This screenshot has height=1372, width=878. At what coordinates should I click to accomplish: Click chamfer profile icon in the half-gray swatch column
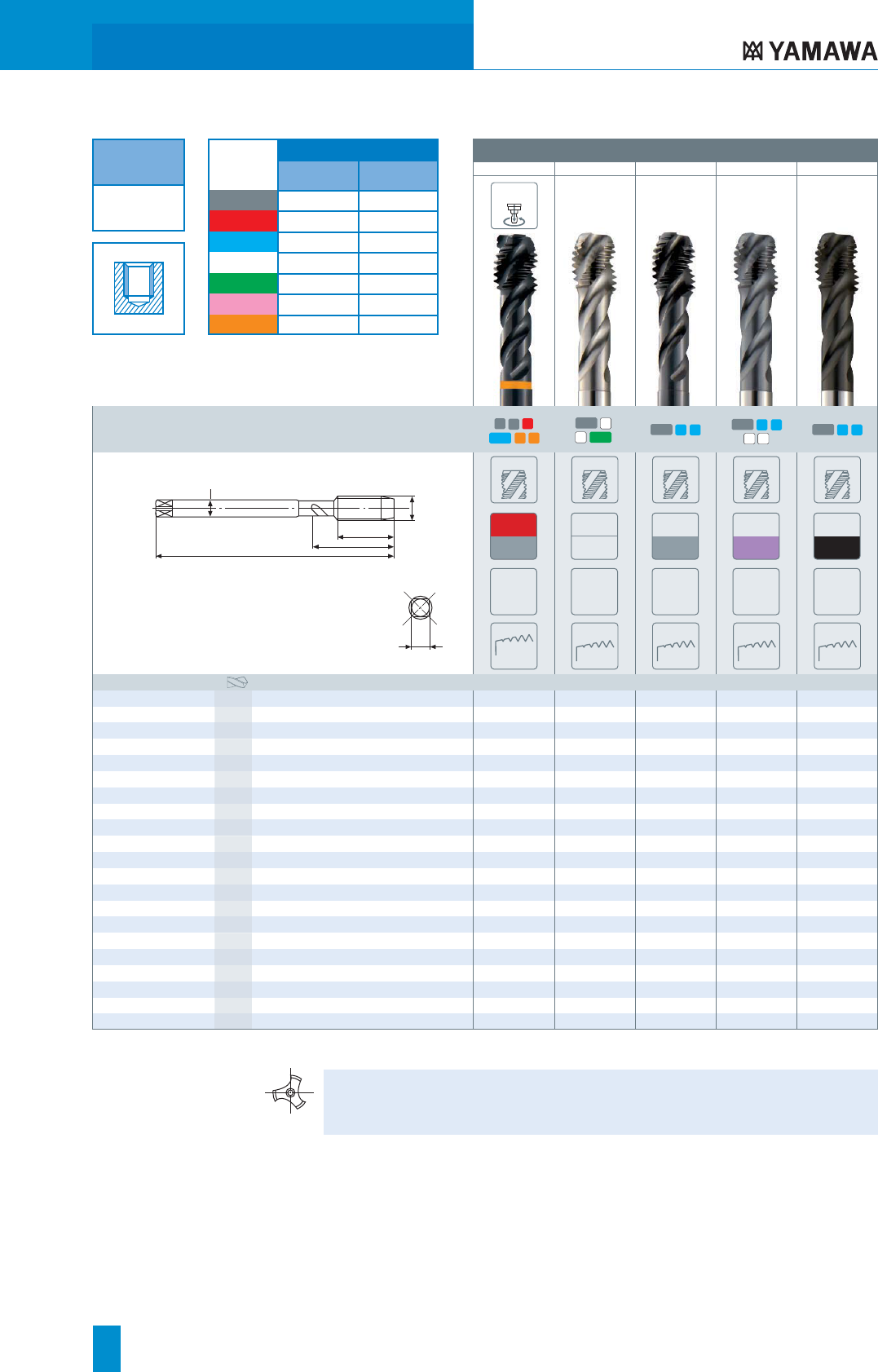[x=675, y=646]
